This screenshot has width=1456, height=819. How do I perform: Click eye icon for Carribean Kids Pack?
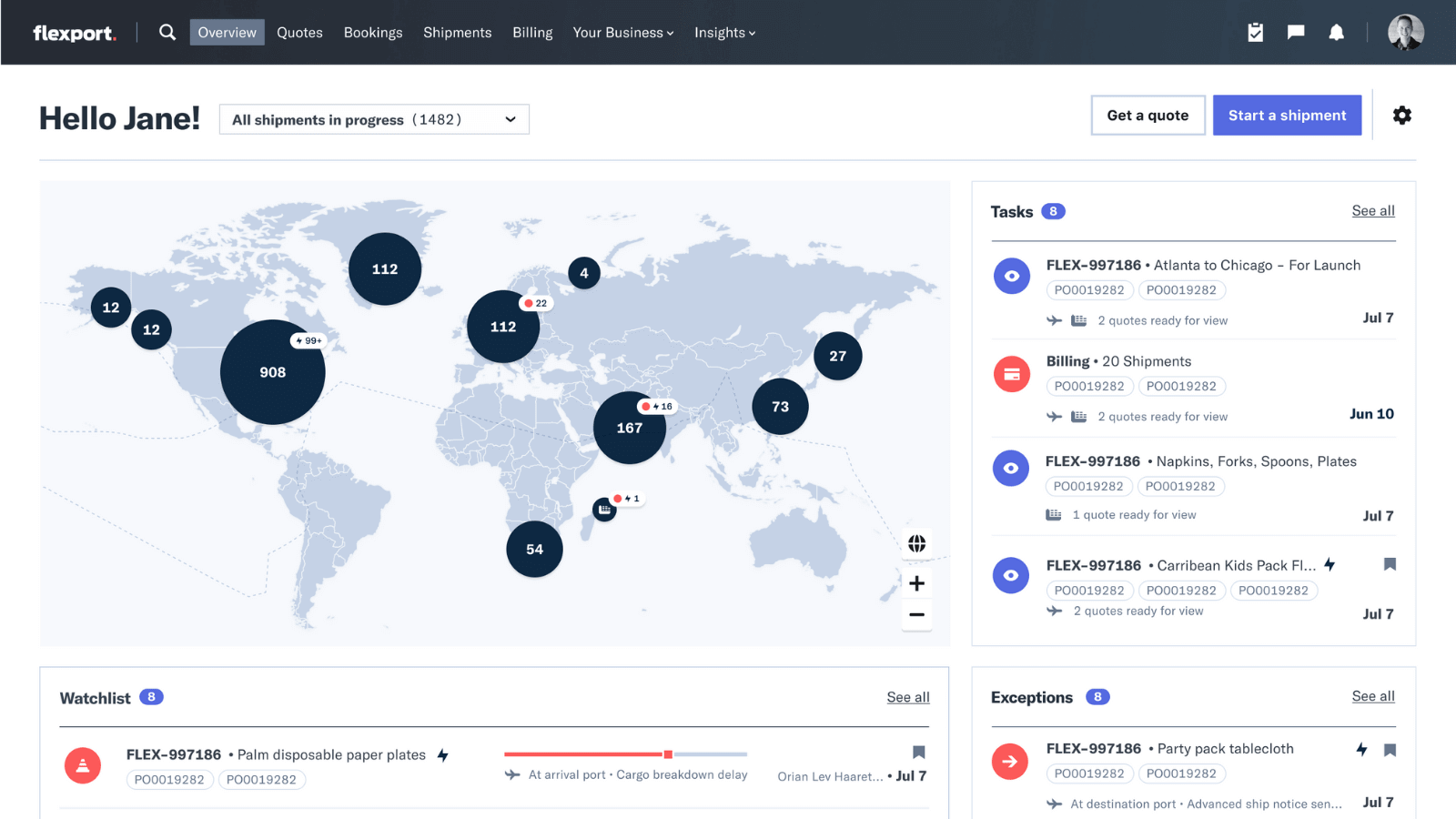coord(1010,575)
